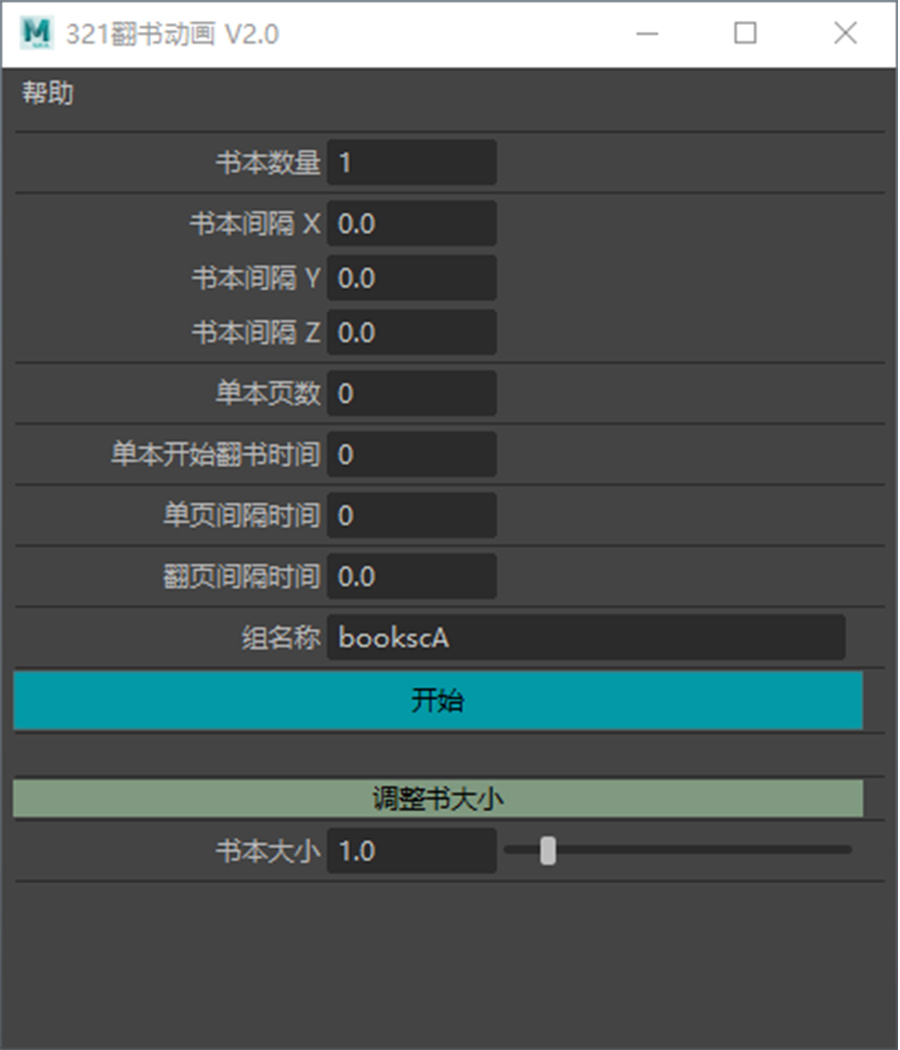Click the 单页间隔时间 input box
This screenshot has width=900, height=1050.
[411, 516]
